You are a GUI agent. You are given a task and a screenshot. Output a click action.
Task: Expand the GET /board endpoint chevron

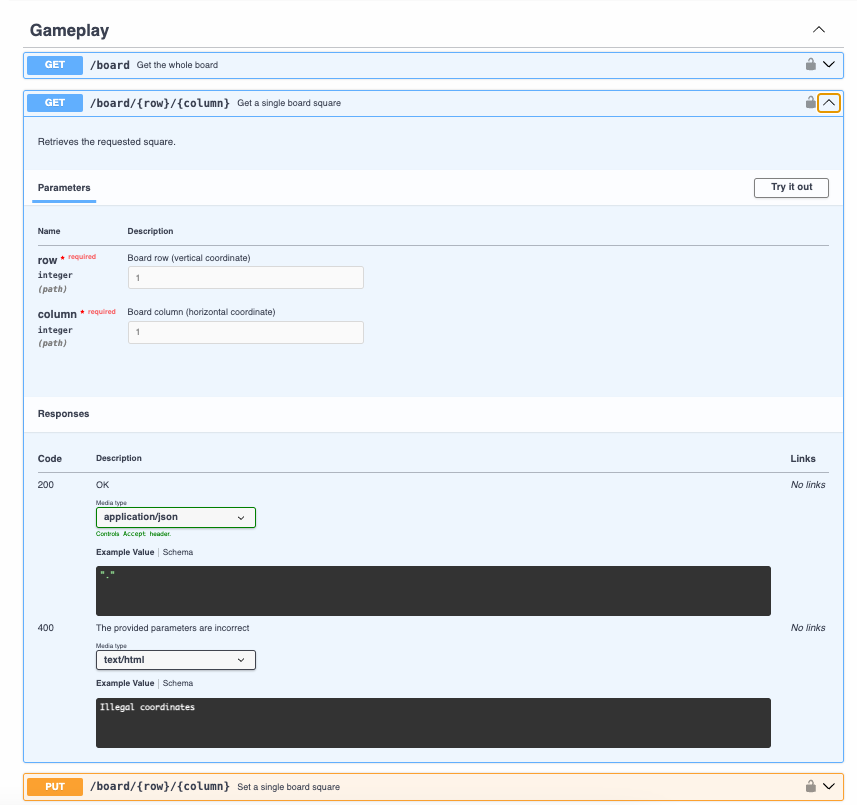[x=829, y=65]
